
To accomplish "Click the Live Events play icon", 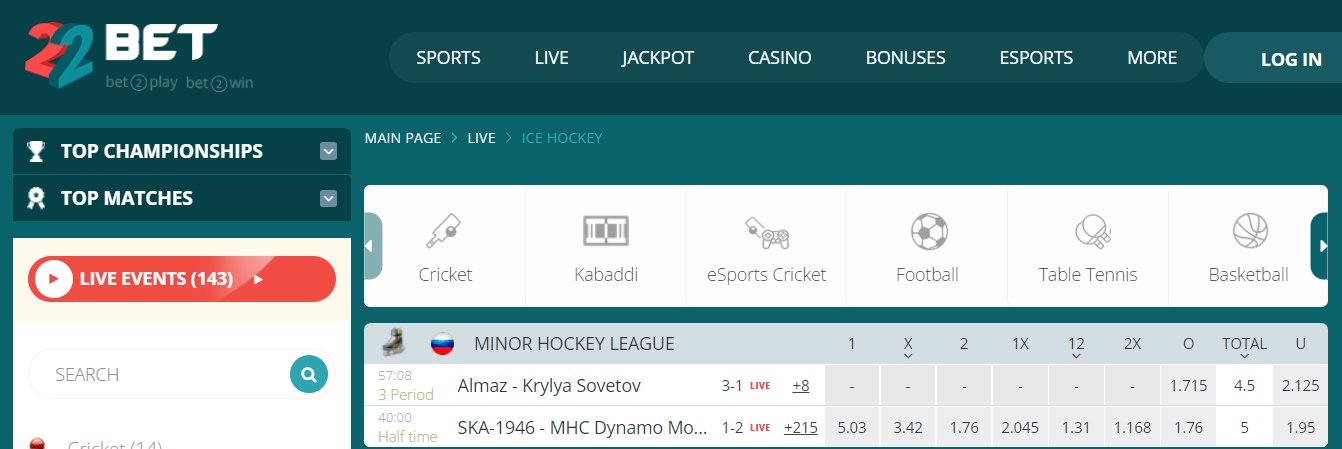I will (x=52, y=279).
